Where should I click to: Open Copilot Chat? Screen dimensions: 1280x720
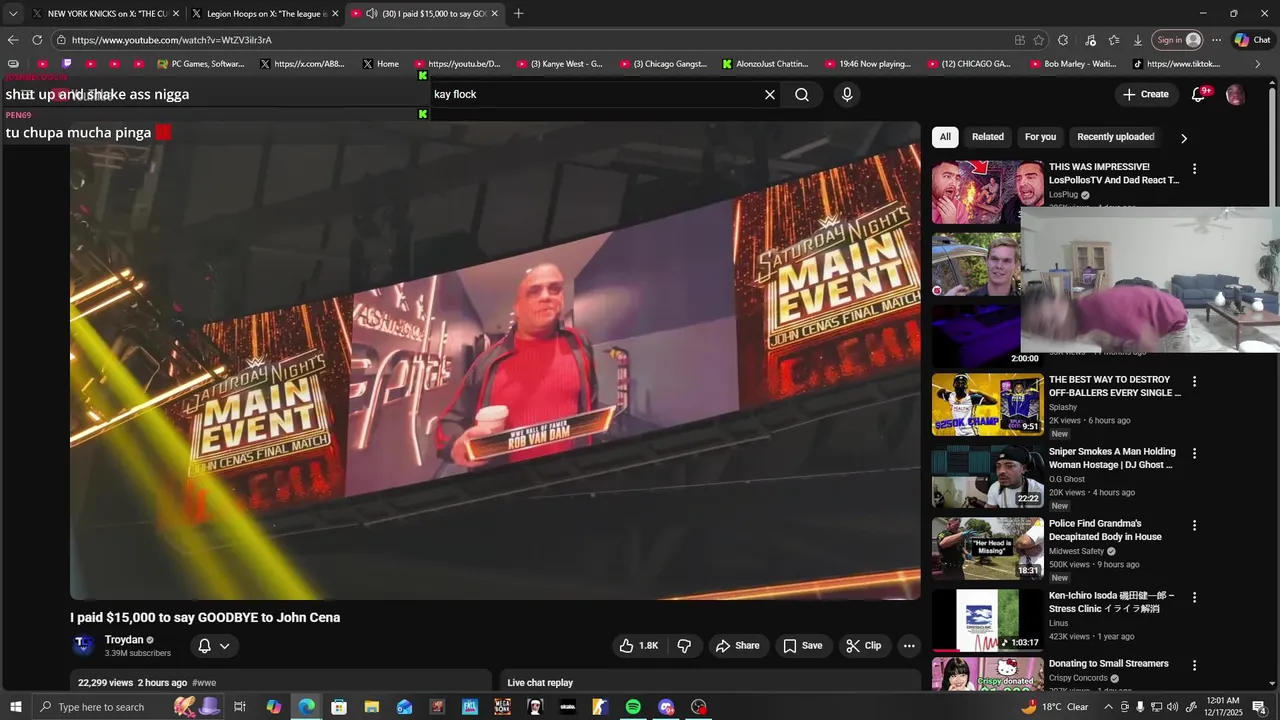pos(1253,40)
